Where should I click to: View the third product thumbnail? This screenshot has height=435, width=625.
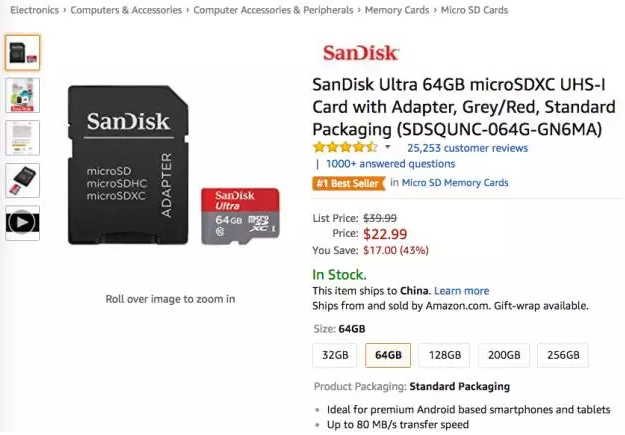(22, 138)
